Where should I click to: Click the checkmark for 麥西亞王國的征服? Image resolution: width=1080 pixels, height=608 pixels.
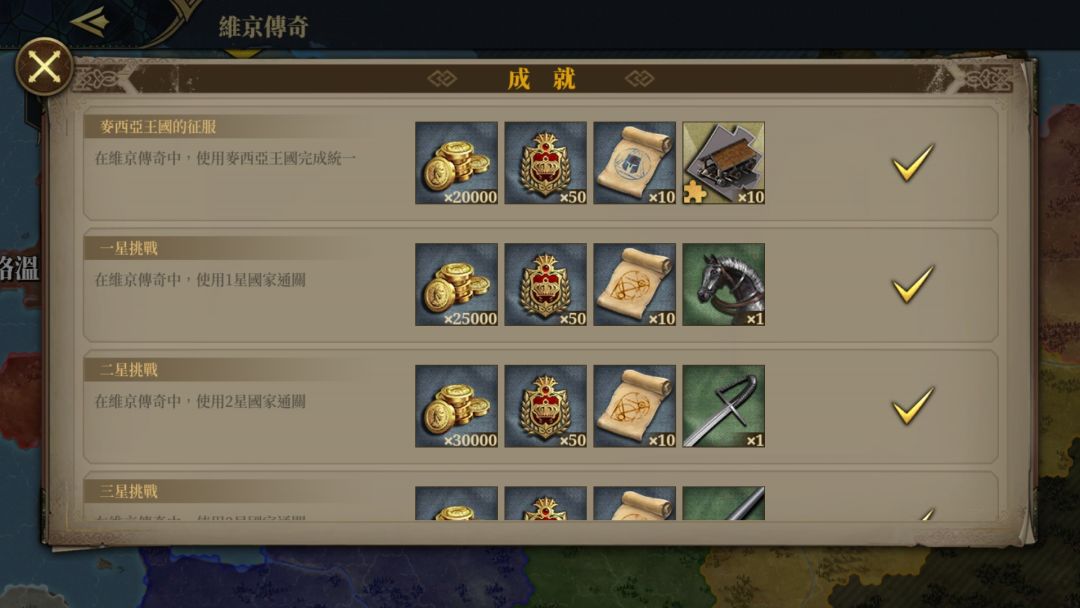pos(913,163)
